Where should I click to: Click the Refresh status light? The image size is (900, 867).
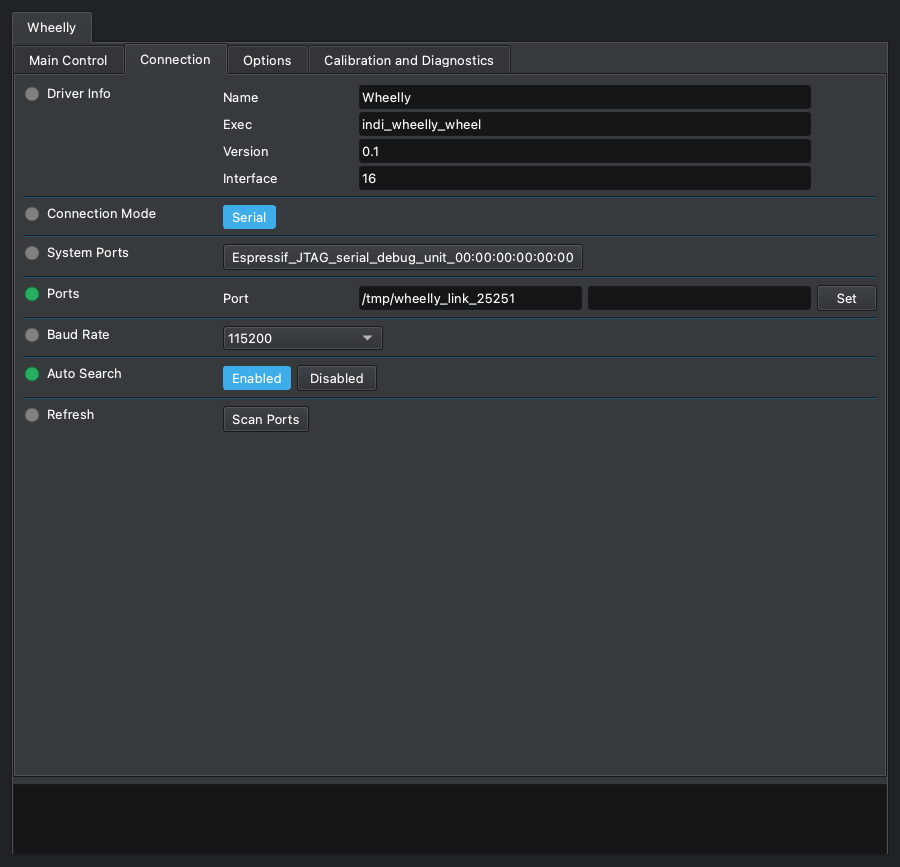32,414
